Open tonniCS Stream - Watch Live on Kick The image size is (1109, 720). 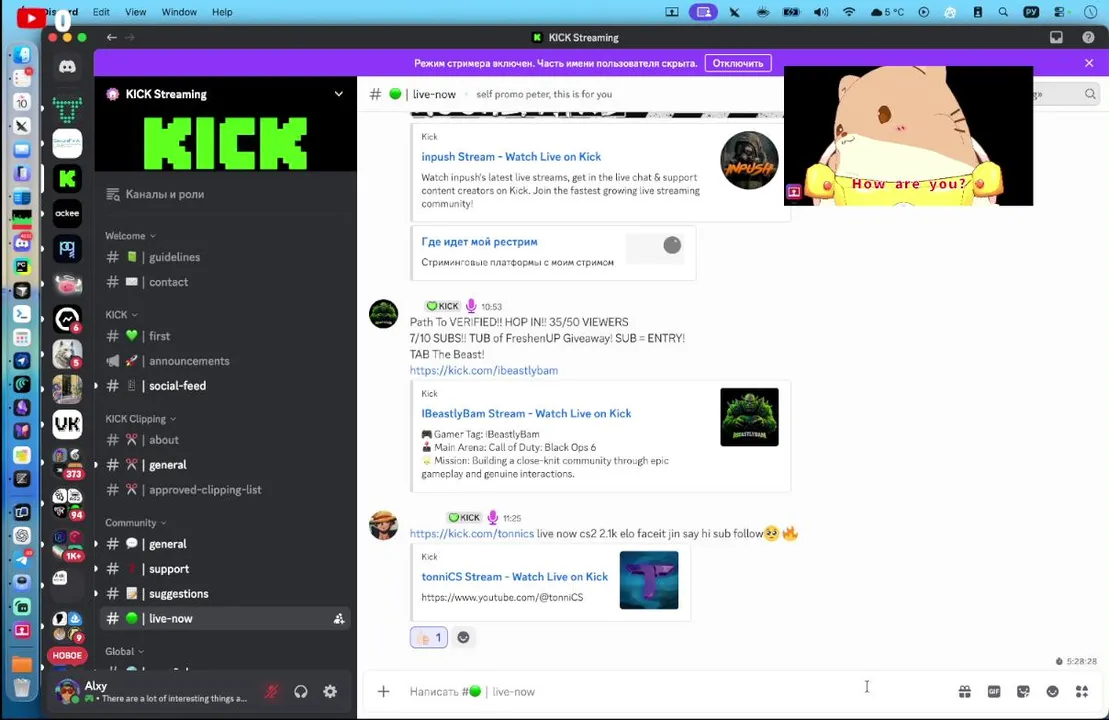(x=515, y=577)
